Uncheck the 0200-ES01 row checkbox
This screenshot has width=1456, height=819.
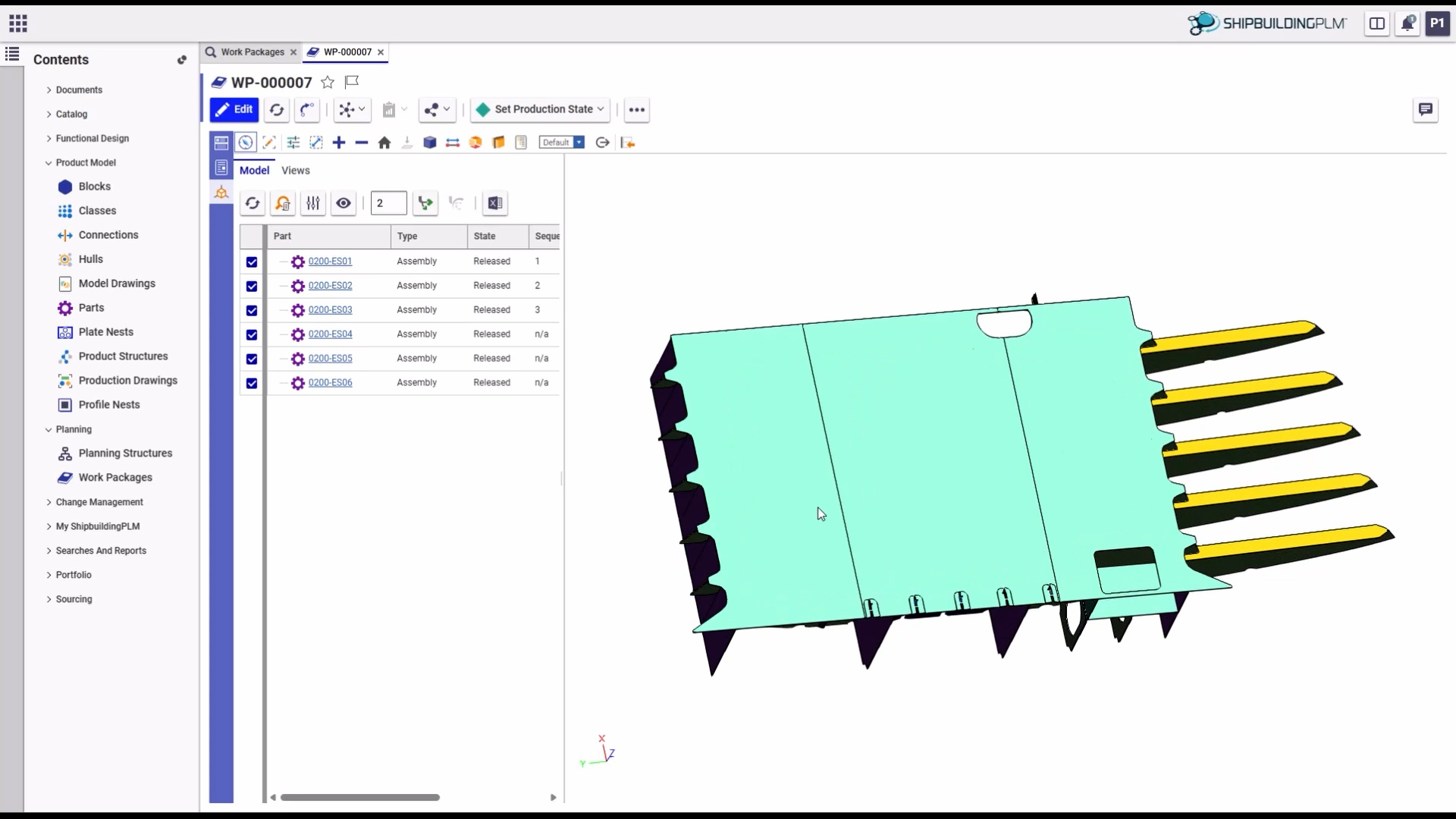coord(252,262)
